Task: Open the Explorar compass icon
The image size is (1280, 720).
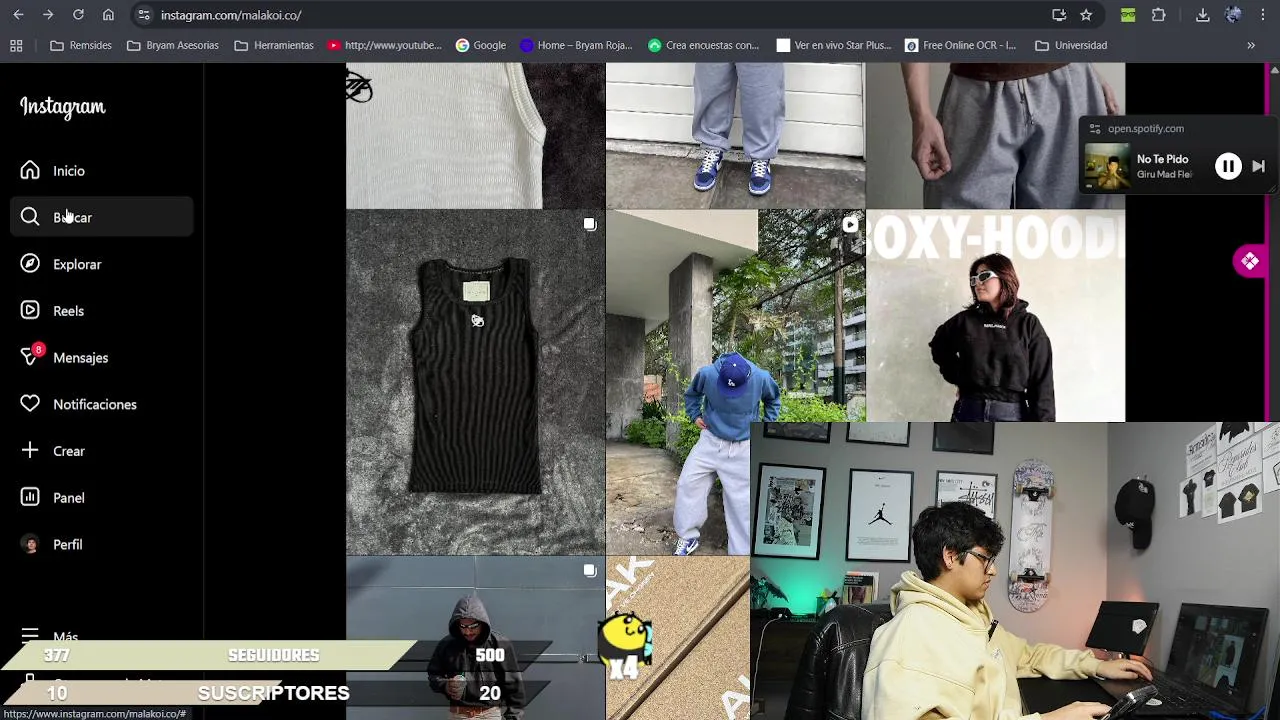Action: [30, 264]
